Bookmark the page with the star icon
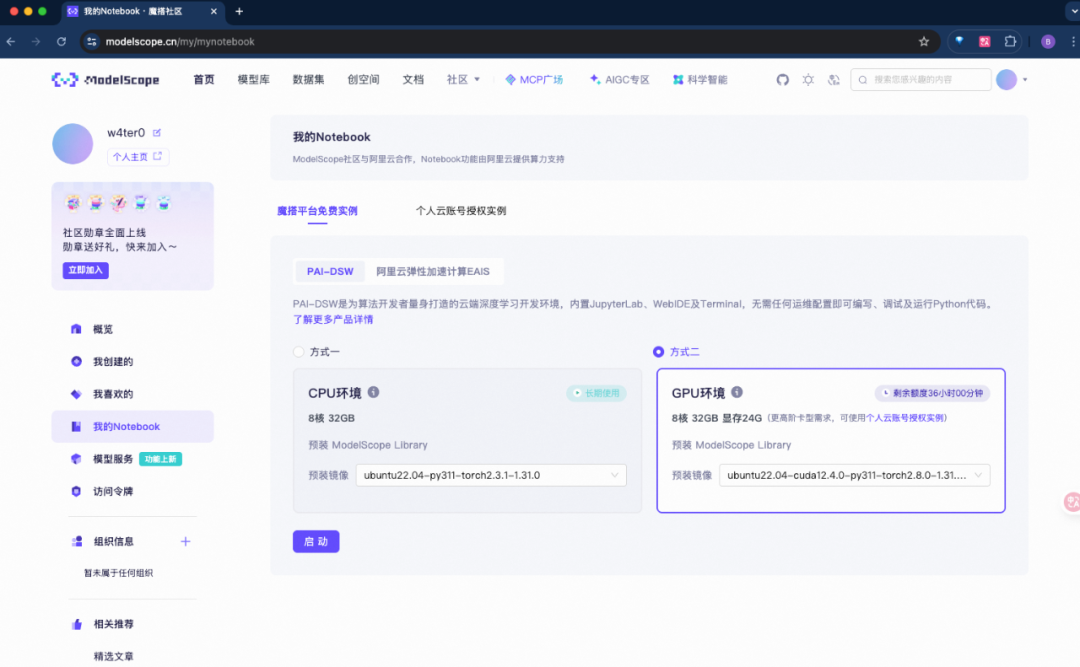This screenshot has width=1080, height=667. [924, 41]
